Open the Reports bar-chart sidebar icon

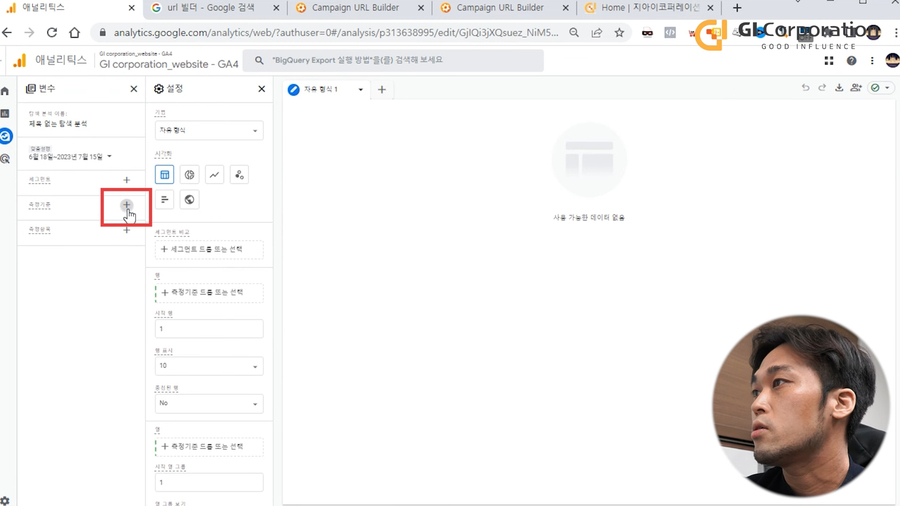click(5, 114)
